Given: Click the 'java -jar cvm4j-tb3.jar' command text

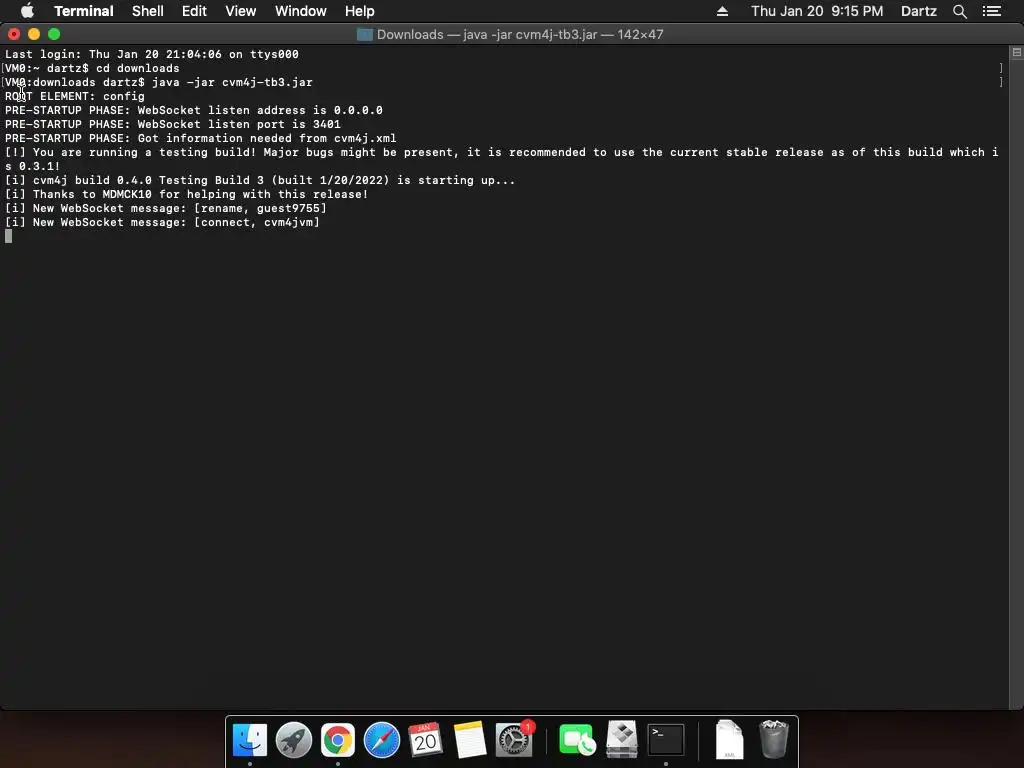Looking at the screenshot, I should [x=232, y=82].
